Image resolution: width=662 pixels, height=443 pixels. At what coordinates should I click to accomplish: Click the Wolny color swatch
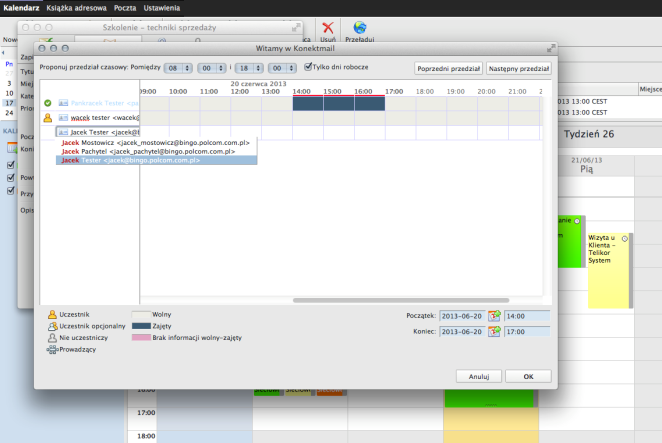pyautogui.click(x=141, y=315)
